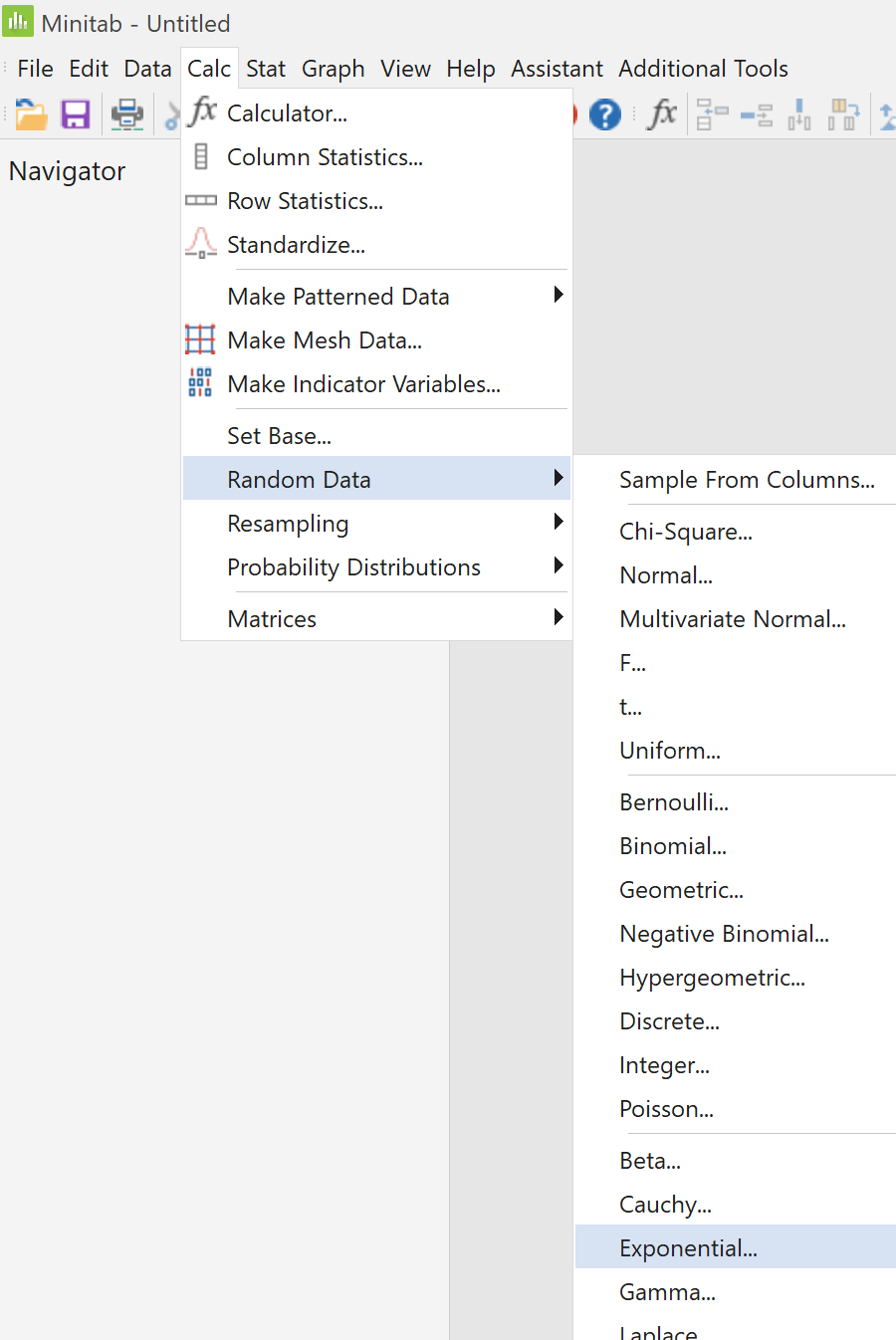This screenshot has height=1340, width=896.
Task: Choose Cauchy... distribution option
Action: tap(736, 1205)
